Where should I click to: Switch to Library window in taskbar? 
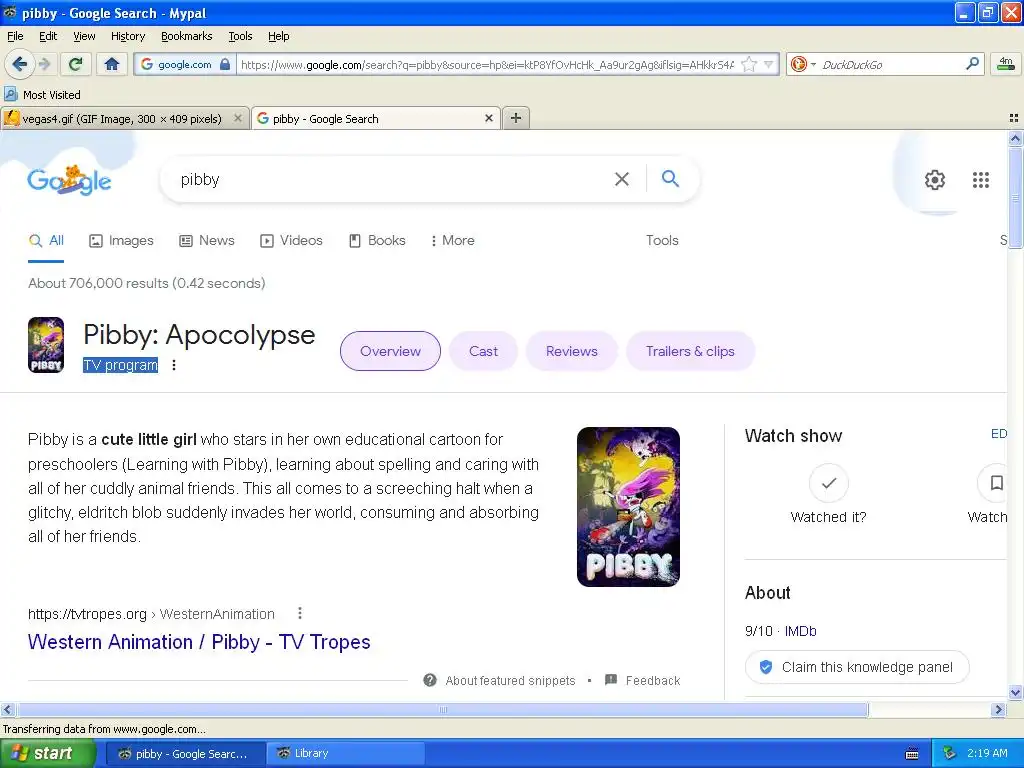coord(346,754)
